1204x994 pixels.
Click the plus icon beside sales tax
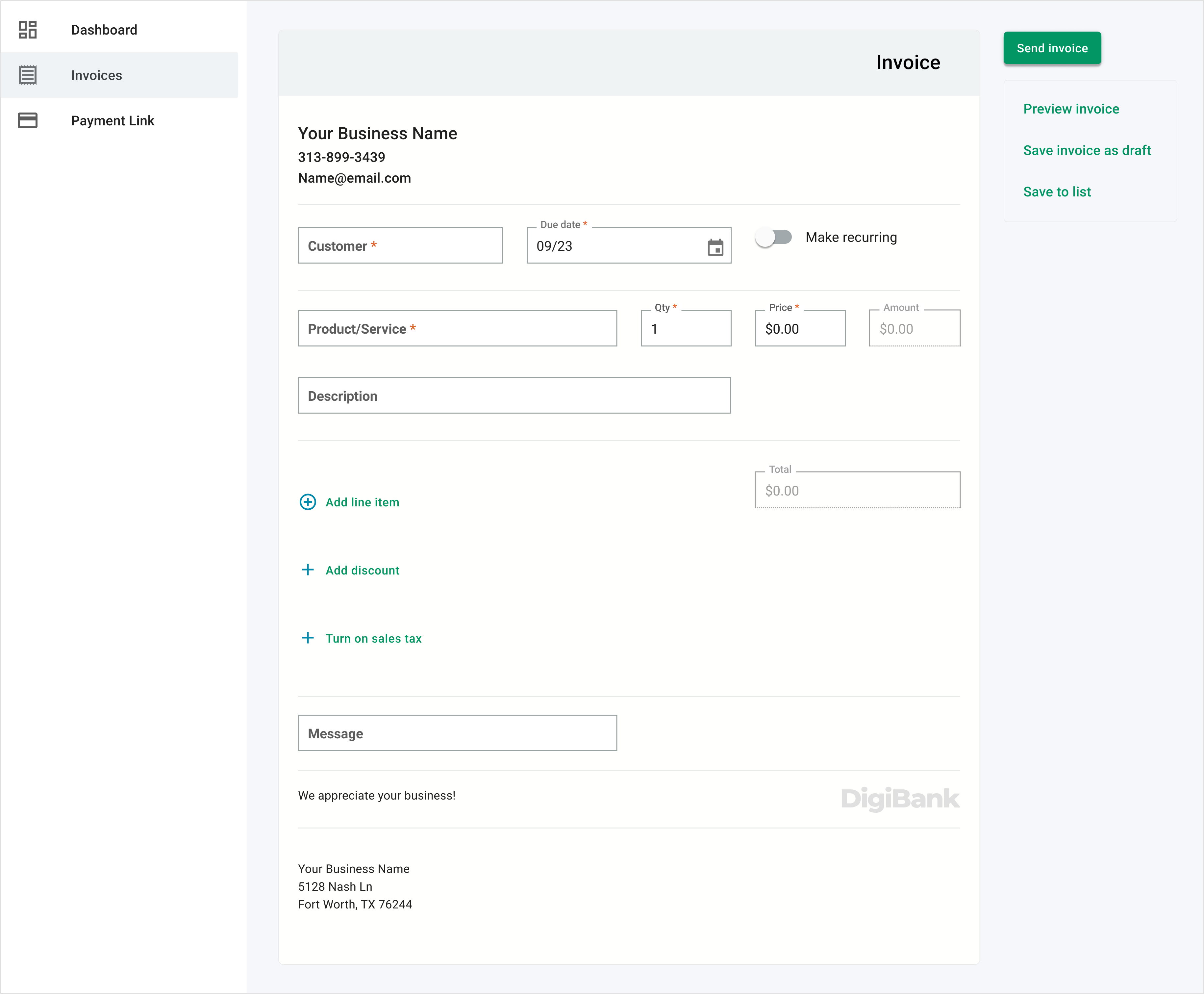308,638
